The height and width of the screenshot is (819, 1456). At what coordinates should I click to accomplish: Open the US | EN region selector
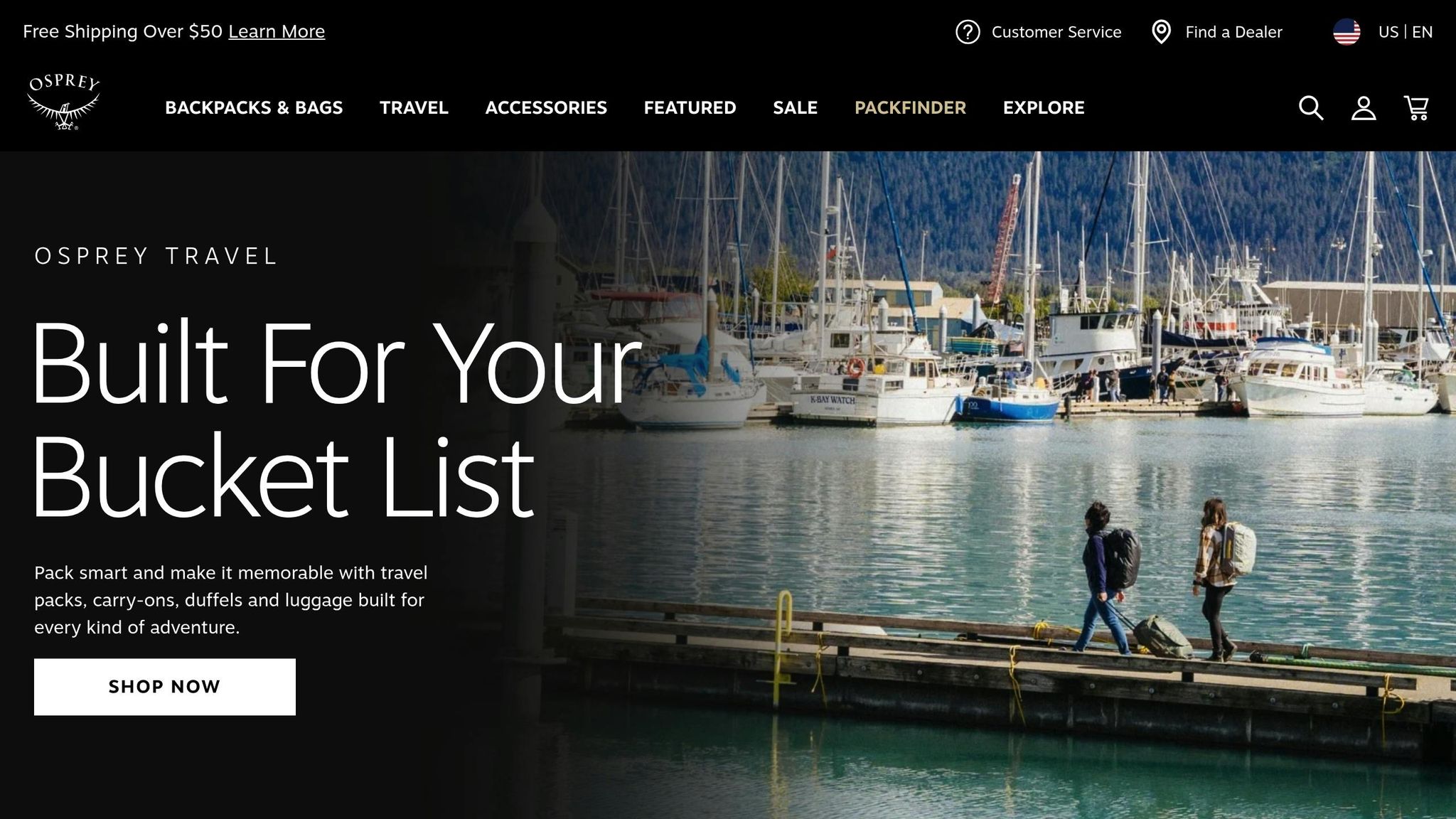coord(1405,32)
